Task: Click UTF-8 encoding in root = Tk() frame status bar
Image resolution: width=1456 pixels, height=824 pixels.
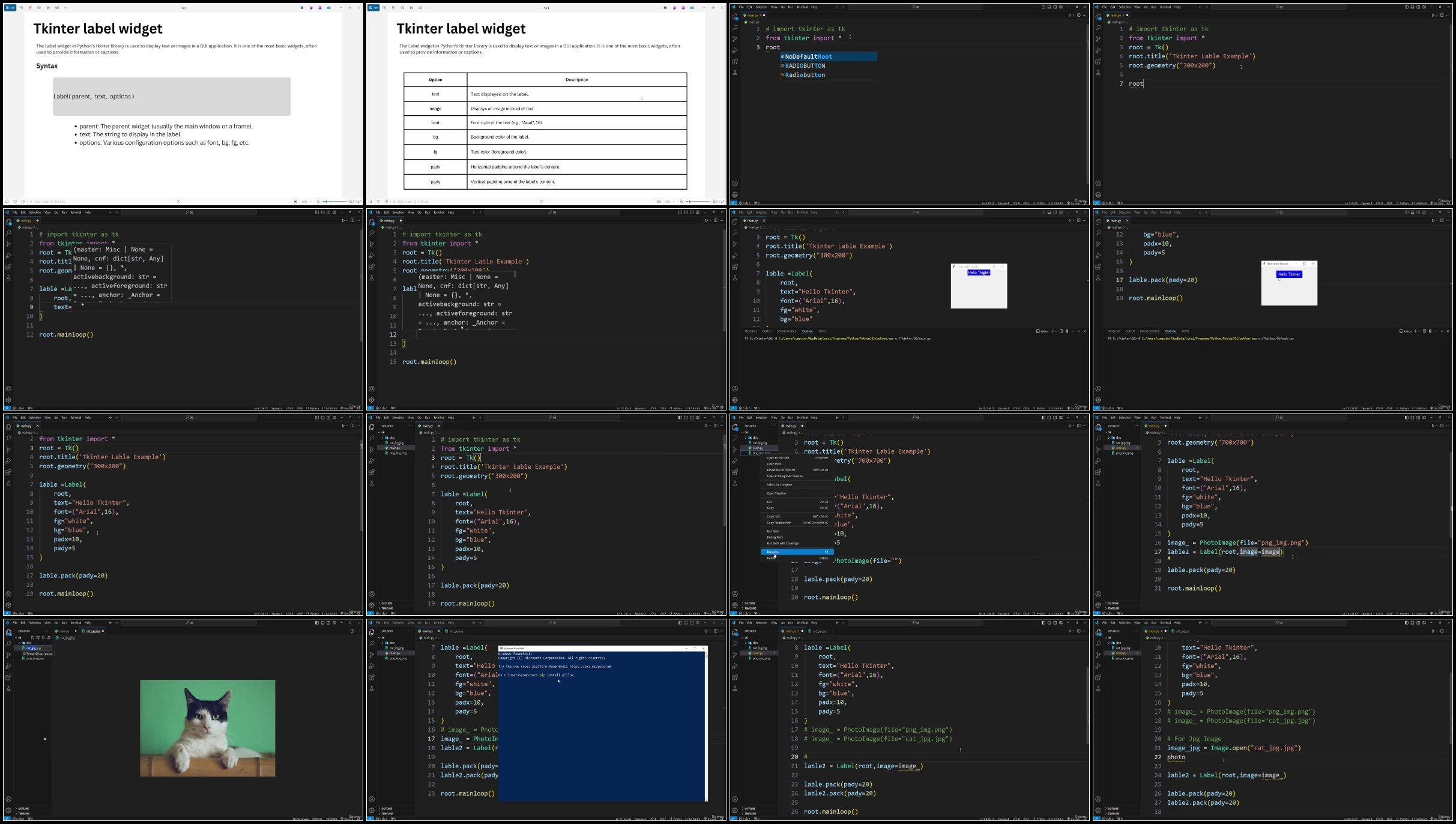Action: point(1016,409)
